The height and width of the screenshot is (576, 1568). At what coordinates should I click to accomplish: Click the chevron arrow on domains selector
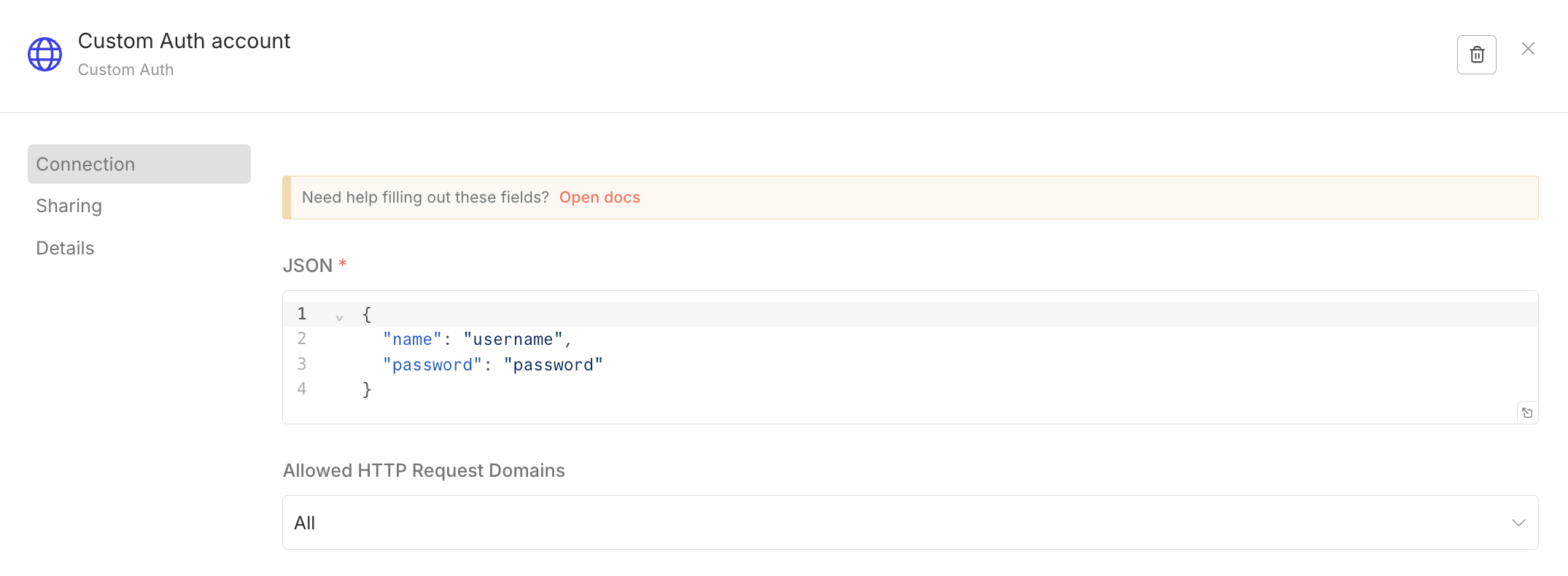tap(1518, 523)
